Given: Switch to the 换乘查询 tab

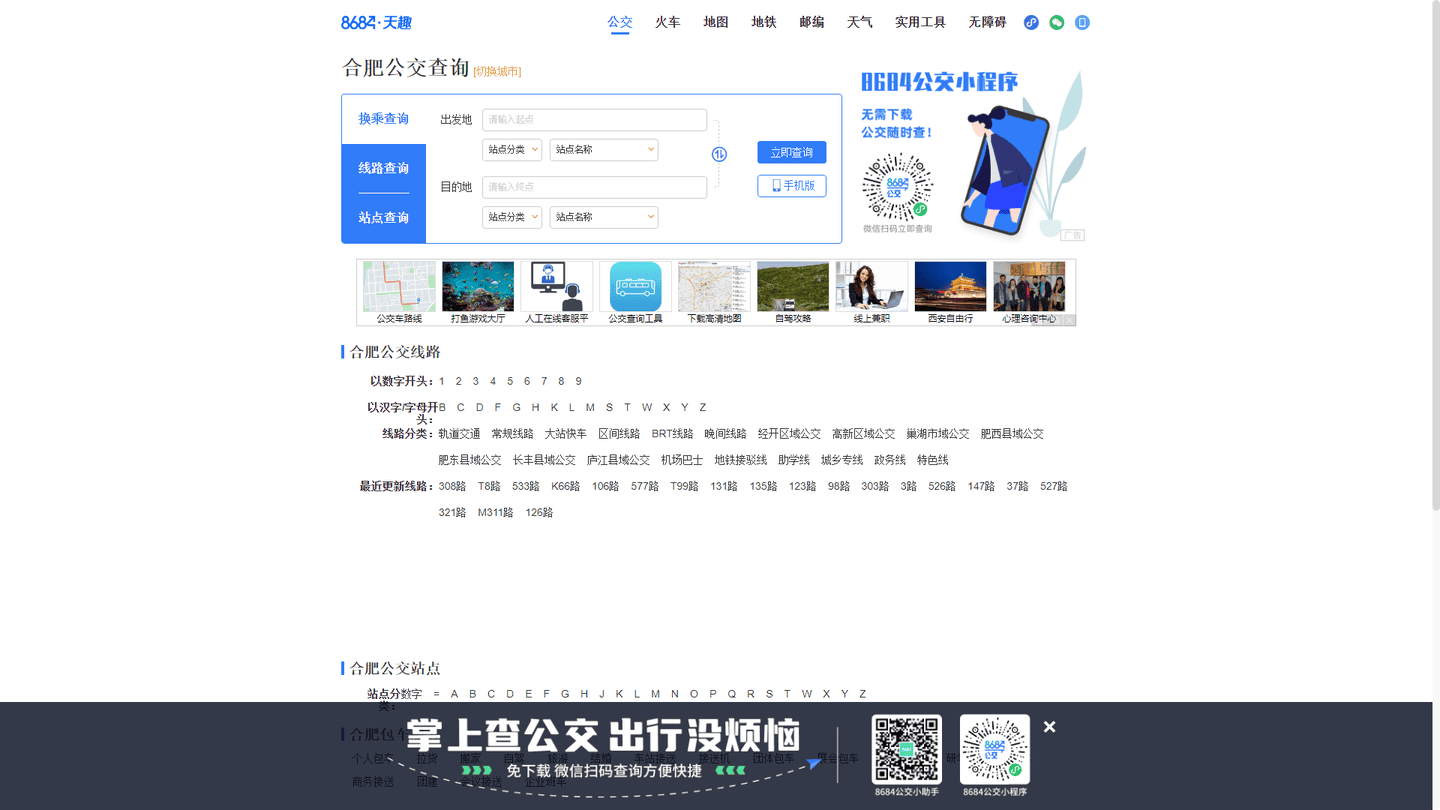Looking at the screenshot, I should pos(384,119).
